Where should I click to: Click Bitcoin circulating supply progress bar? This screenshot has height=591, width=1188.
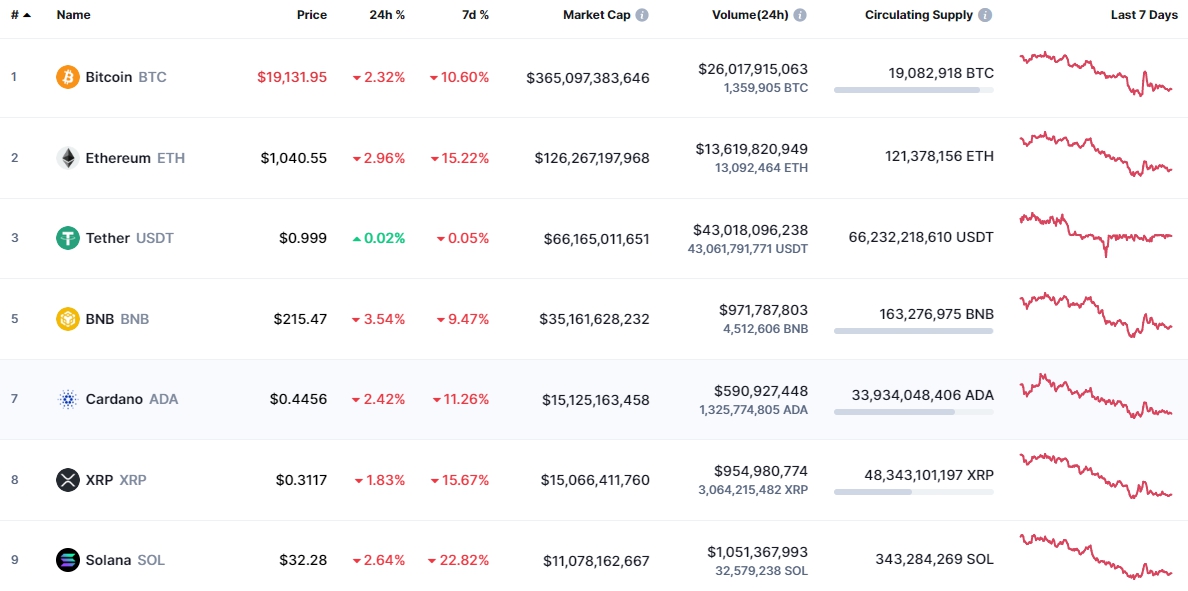click(914, 90)
